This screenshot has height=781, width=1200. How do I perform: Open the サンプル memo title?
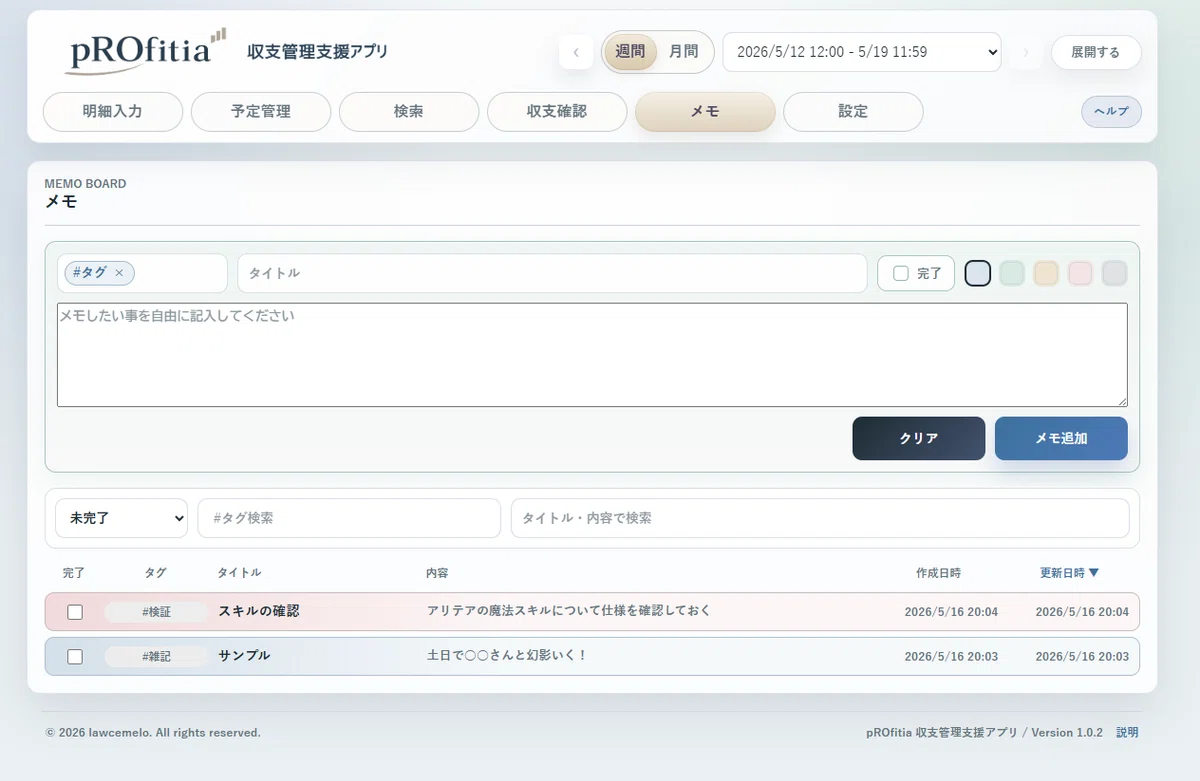(x=244, y=656)
